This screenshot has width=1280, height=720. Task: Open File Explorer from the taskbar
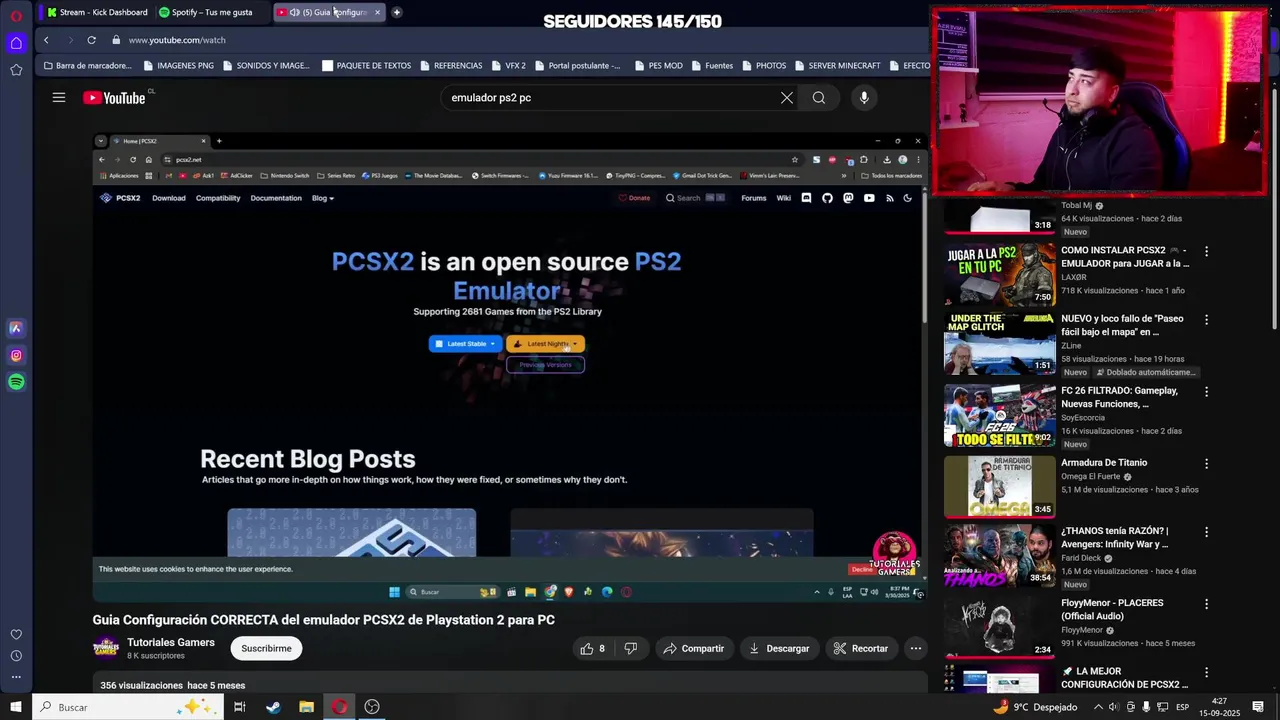tap(306, 707)
